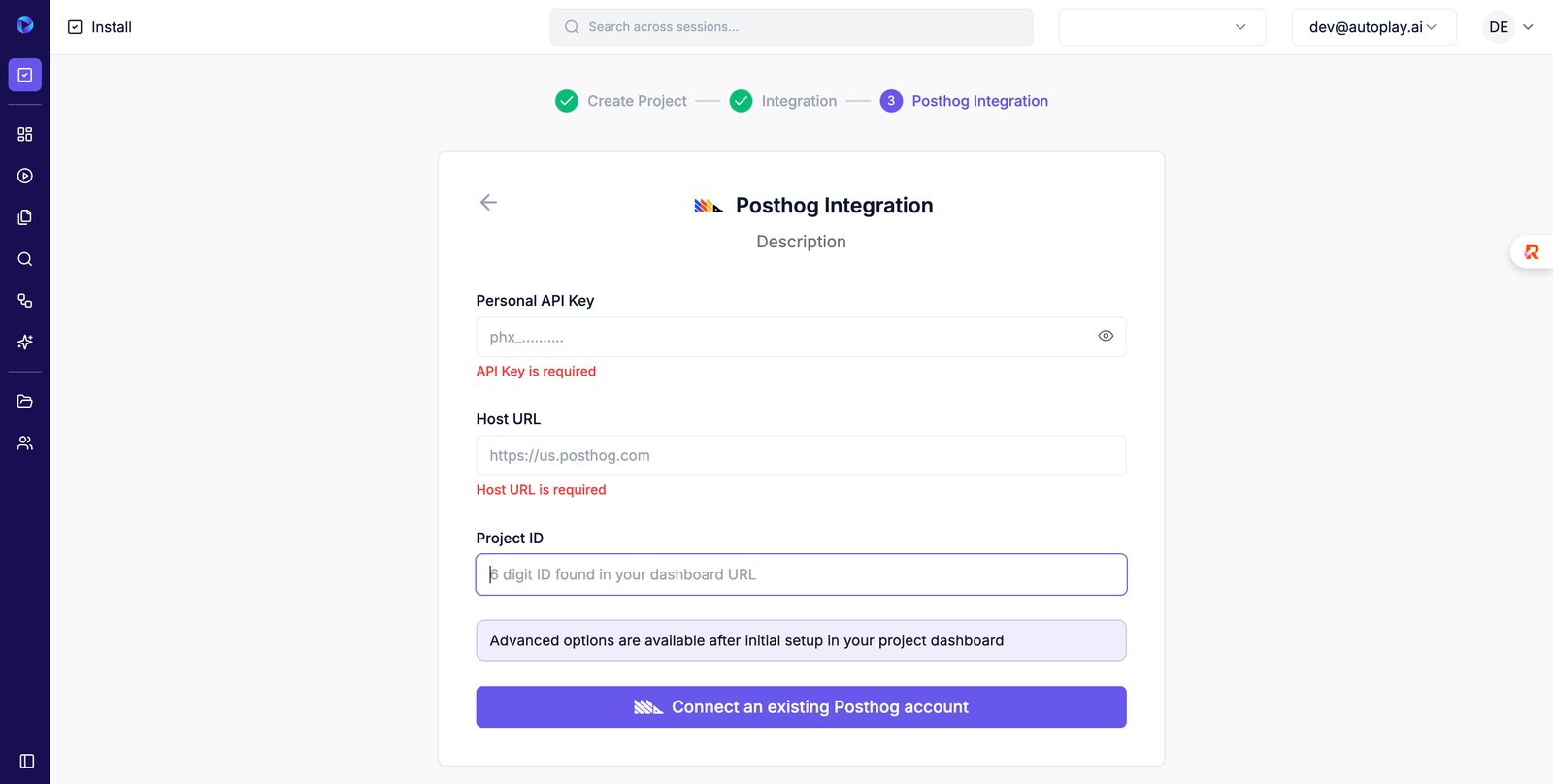Image resolution: width=1553 pixels, height=784 pixels.
Task: Click the search icon in sidebar
Action: click(25, 259)
